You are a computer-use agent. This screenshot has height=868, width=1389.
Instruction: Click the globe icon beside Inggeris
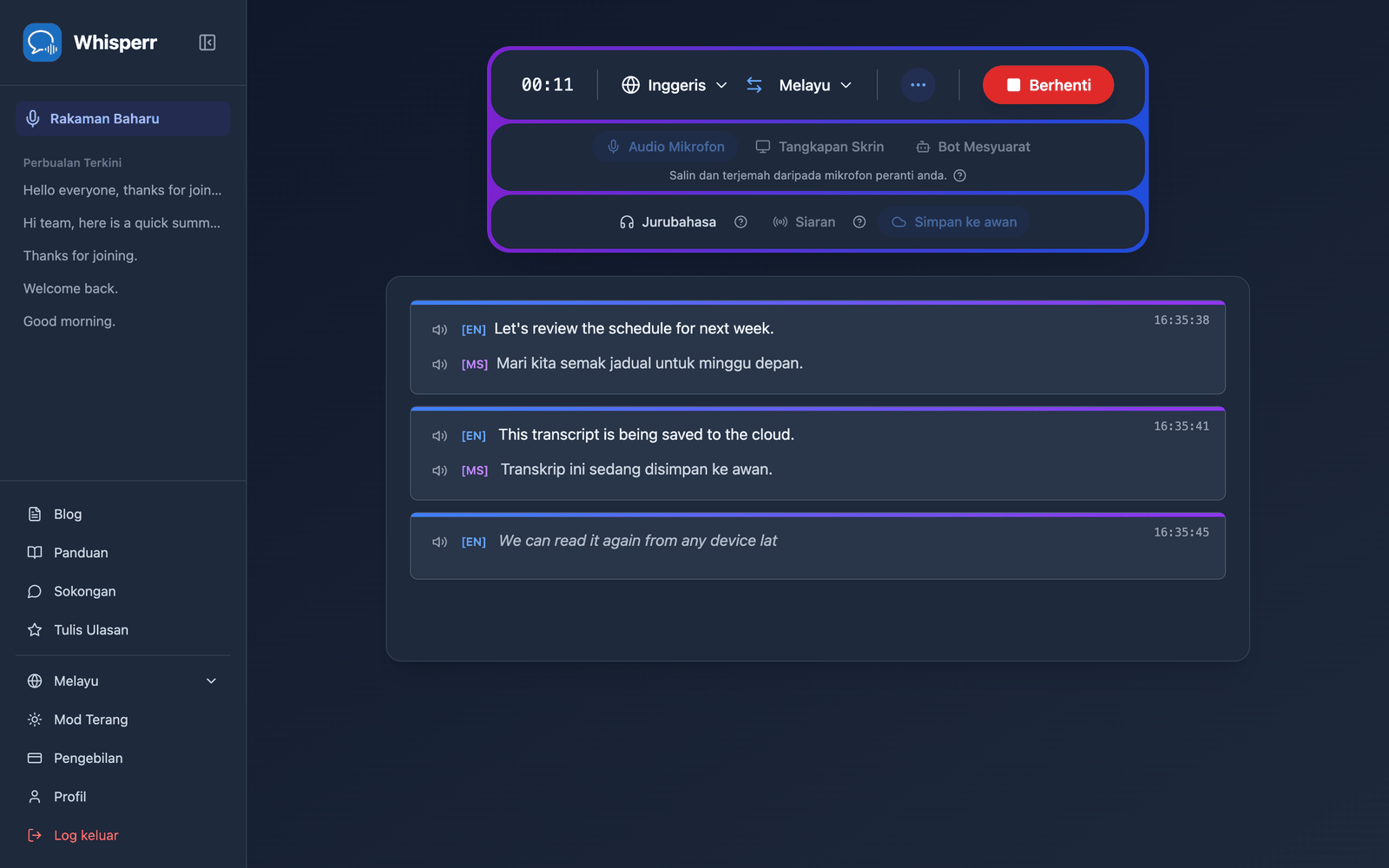pos(631,85)
